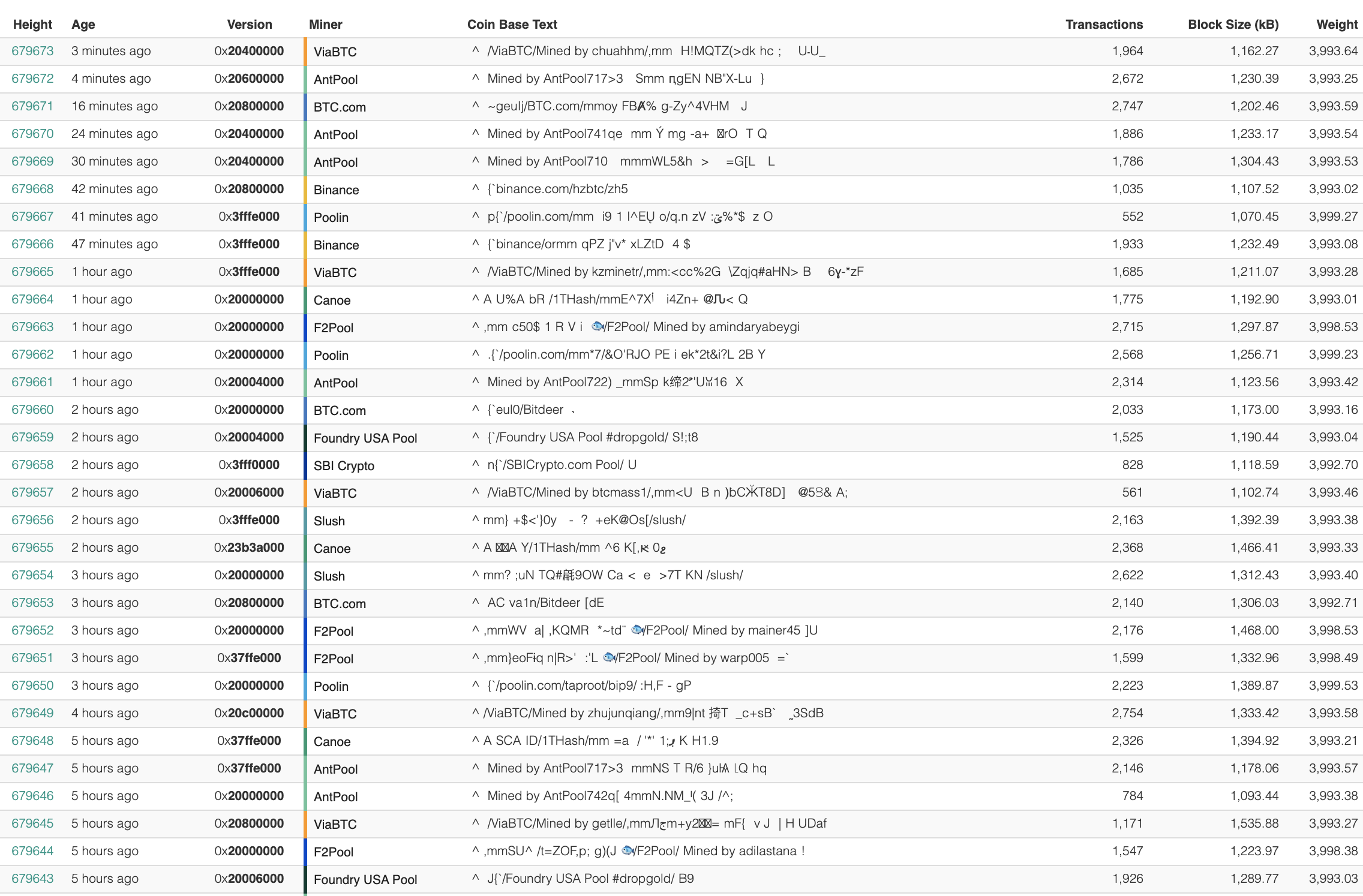Select weight value 3,993.64
The width and height of the screenshot is (1363, 896).
pyautogui.click(x=1334, y=51)
